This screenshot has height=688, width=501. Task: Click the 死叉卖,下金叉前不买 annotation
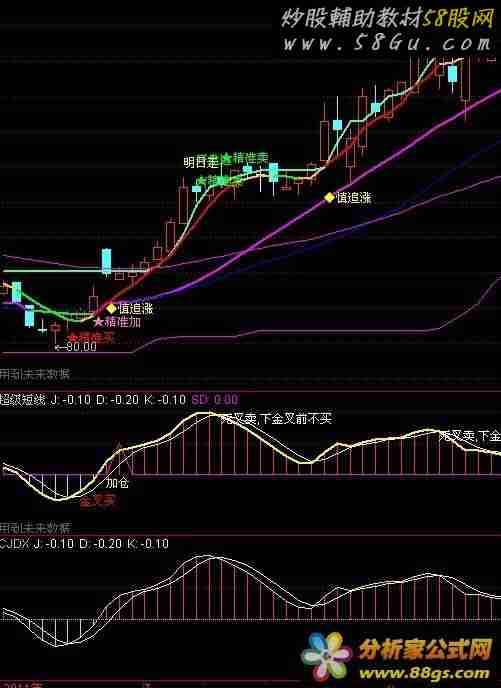click(x=276, y=419)
